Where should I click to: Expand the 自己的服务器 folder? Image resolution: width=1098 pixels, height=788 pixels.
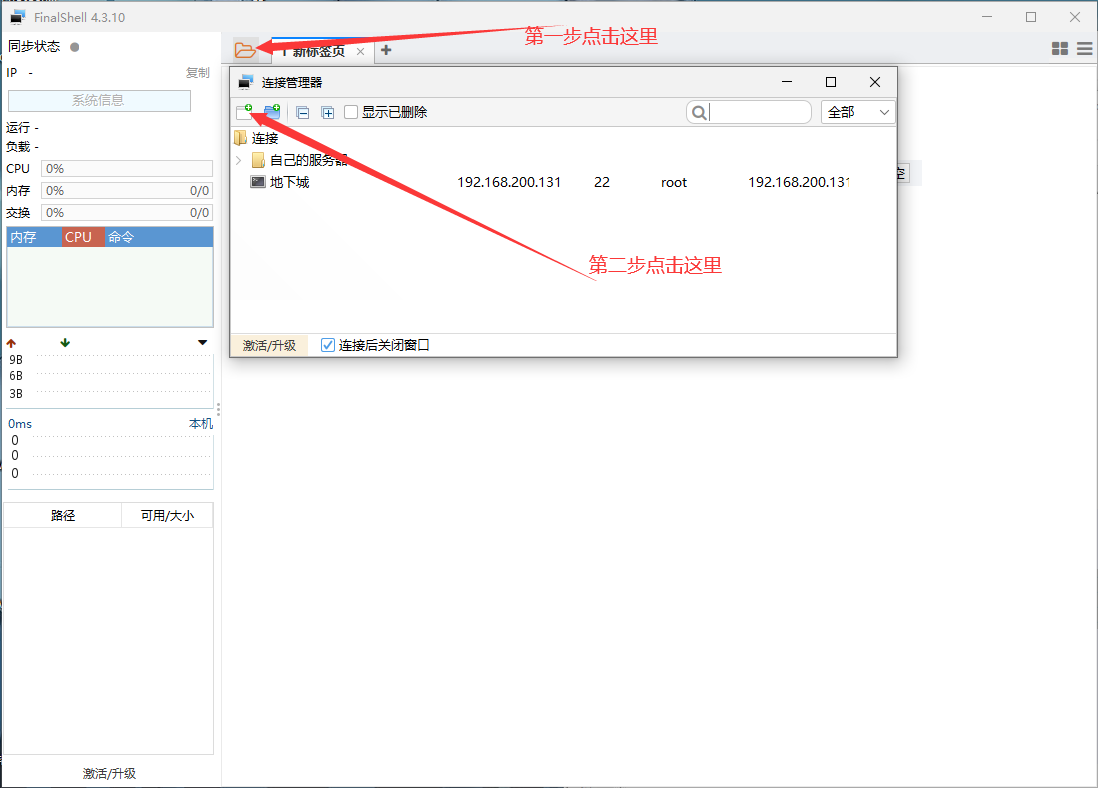238,160
